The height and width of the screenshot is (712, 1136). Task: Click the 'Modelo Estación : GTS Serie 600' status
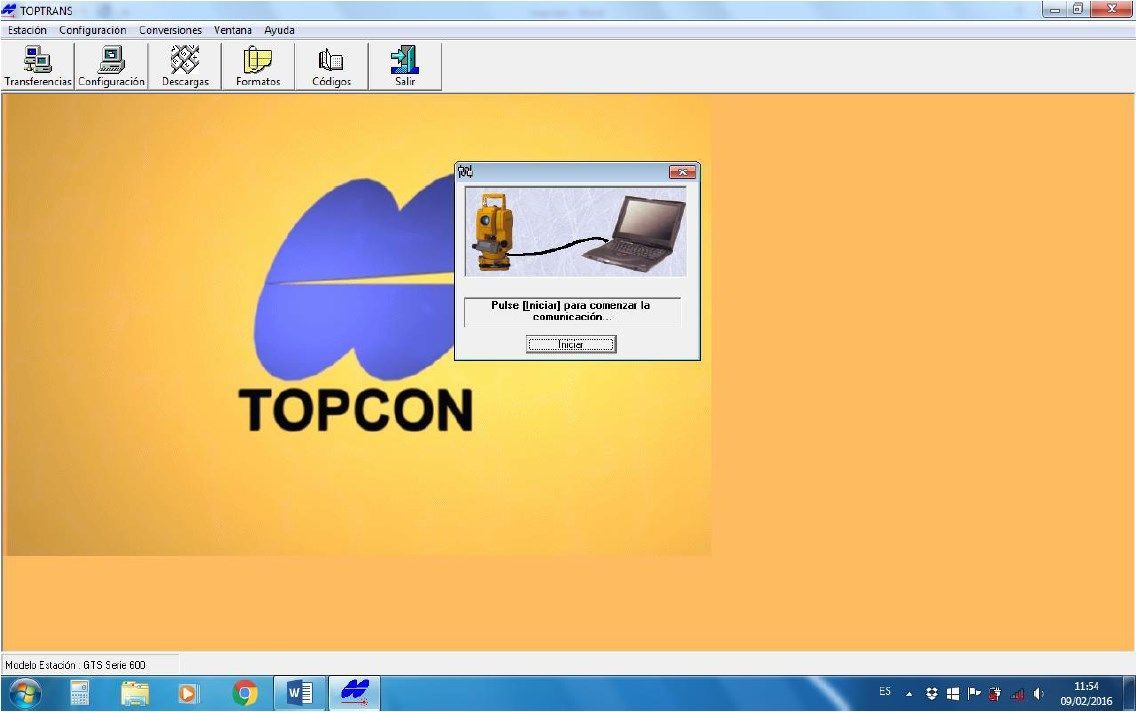click(75, 665)
